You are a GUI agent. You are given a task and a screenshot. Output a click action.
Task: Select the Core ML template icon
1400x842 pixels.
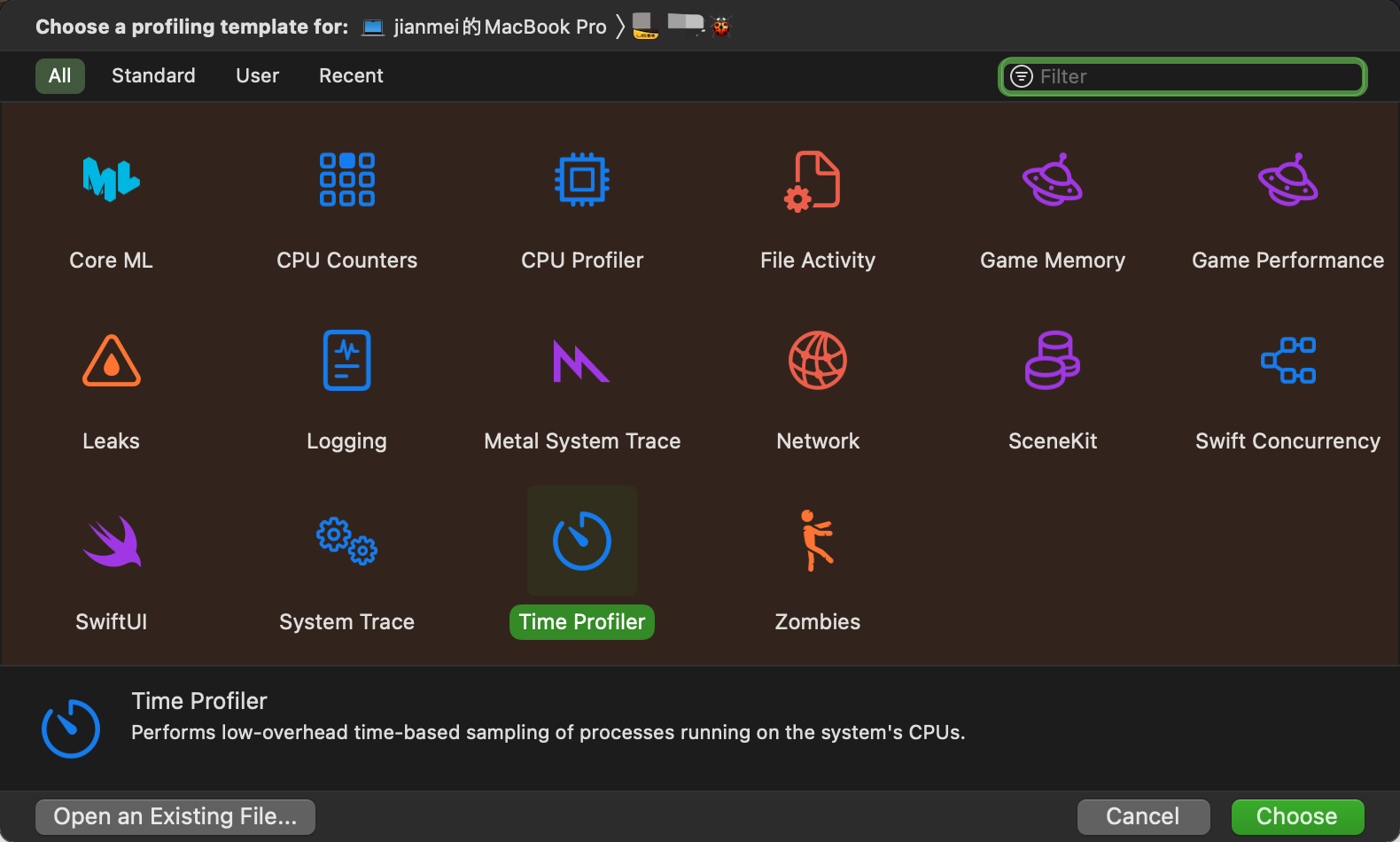(x=111, y=180)
